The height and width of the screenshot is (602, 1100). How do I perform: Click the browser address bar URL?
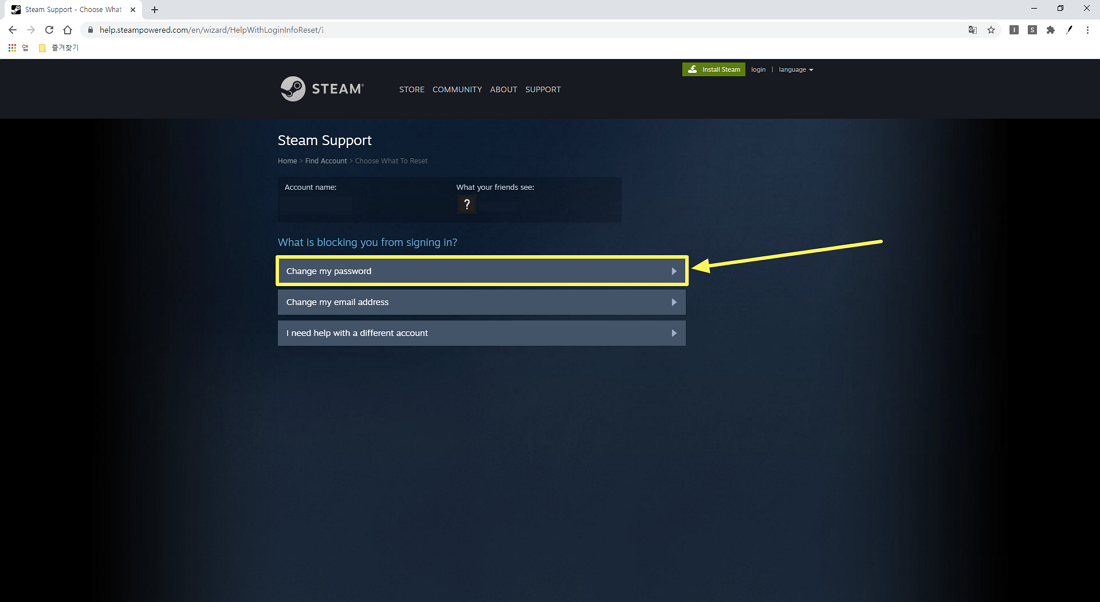tap(210, 29)
